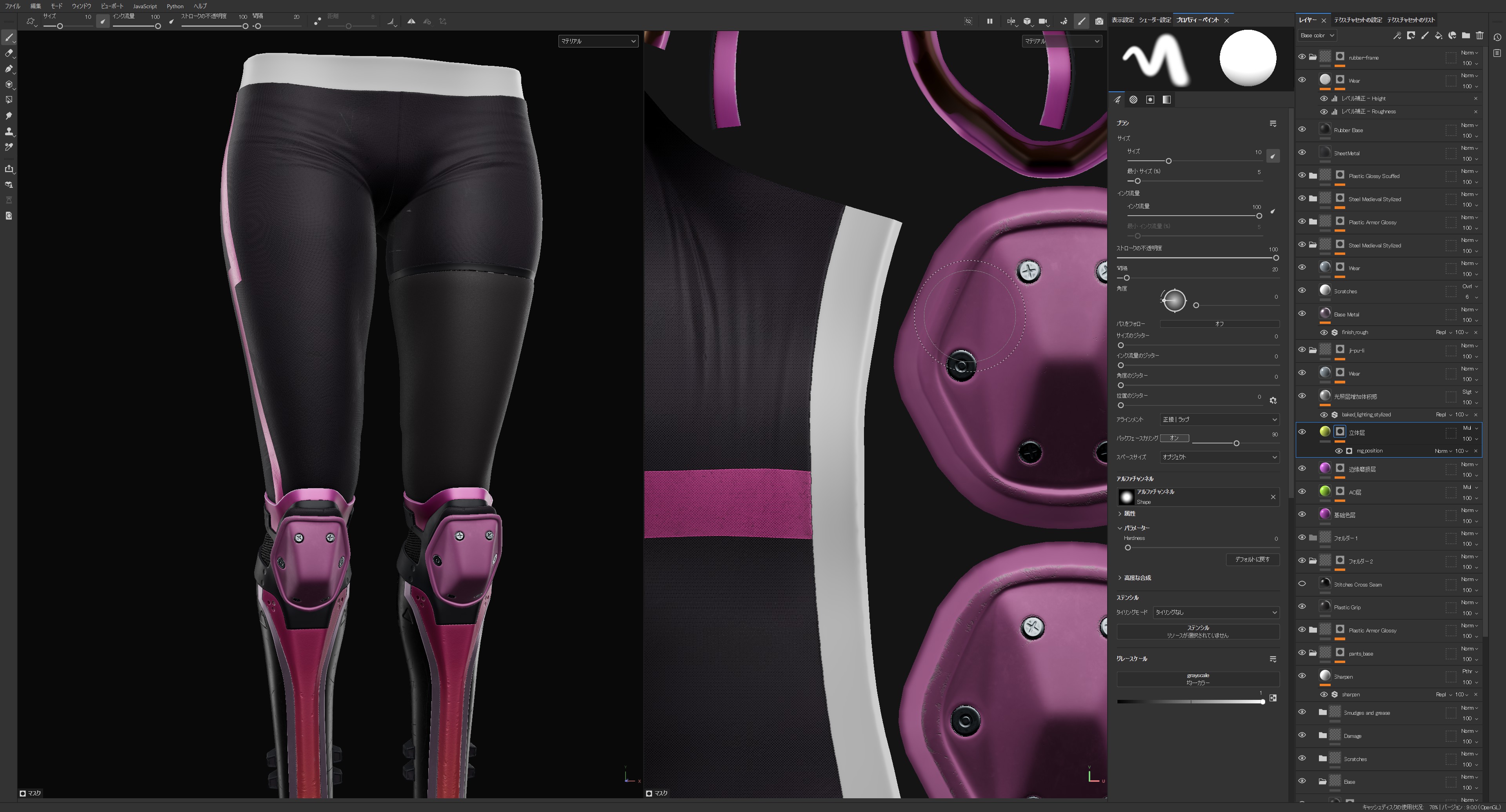
Task: Select the Eraser tool
Action: (9, 53)
